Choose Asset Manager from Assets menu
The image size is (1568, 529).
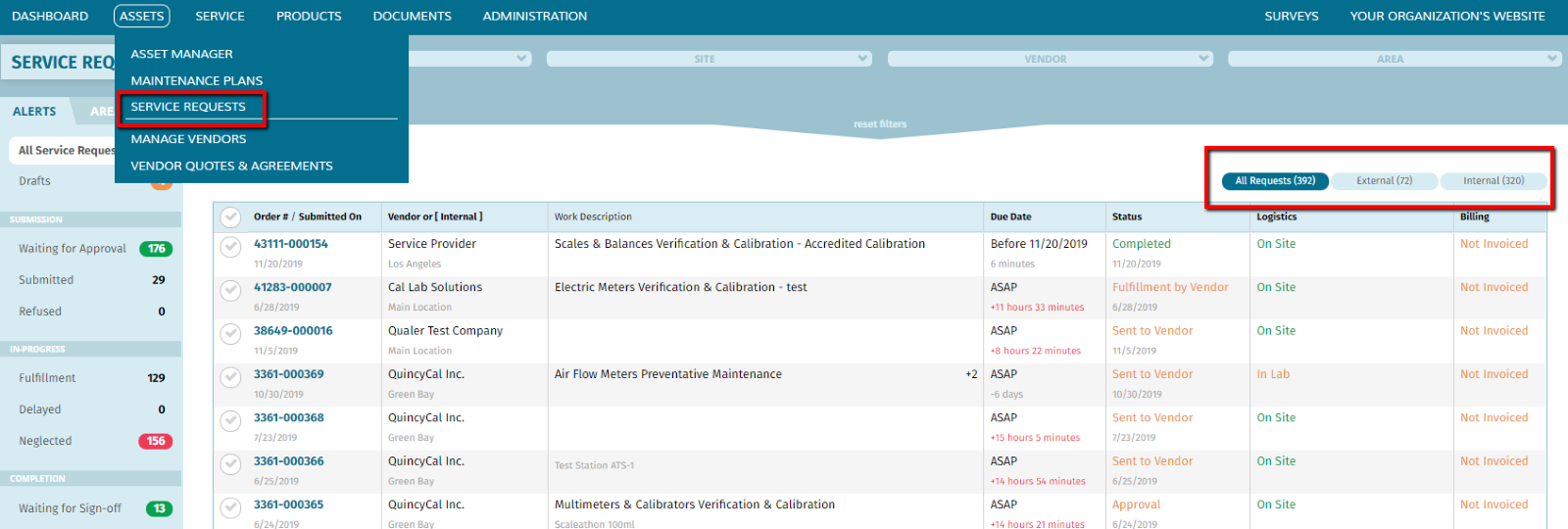coord(182,54)
